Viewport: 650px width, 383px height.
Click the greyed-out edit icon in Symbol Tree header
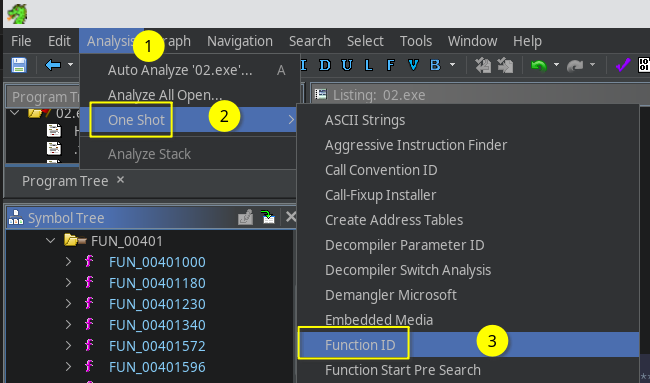pyautogui.click(x=245, y=217)
